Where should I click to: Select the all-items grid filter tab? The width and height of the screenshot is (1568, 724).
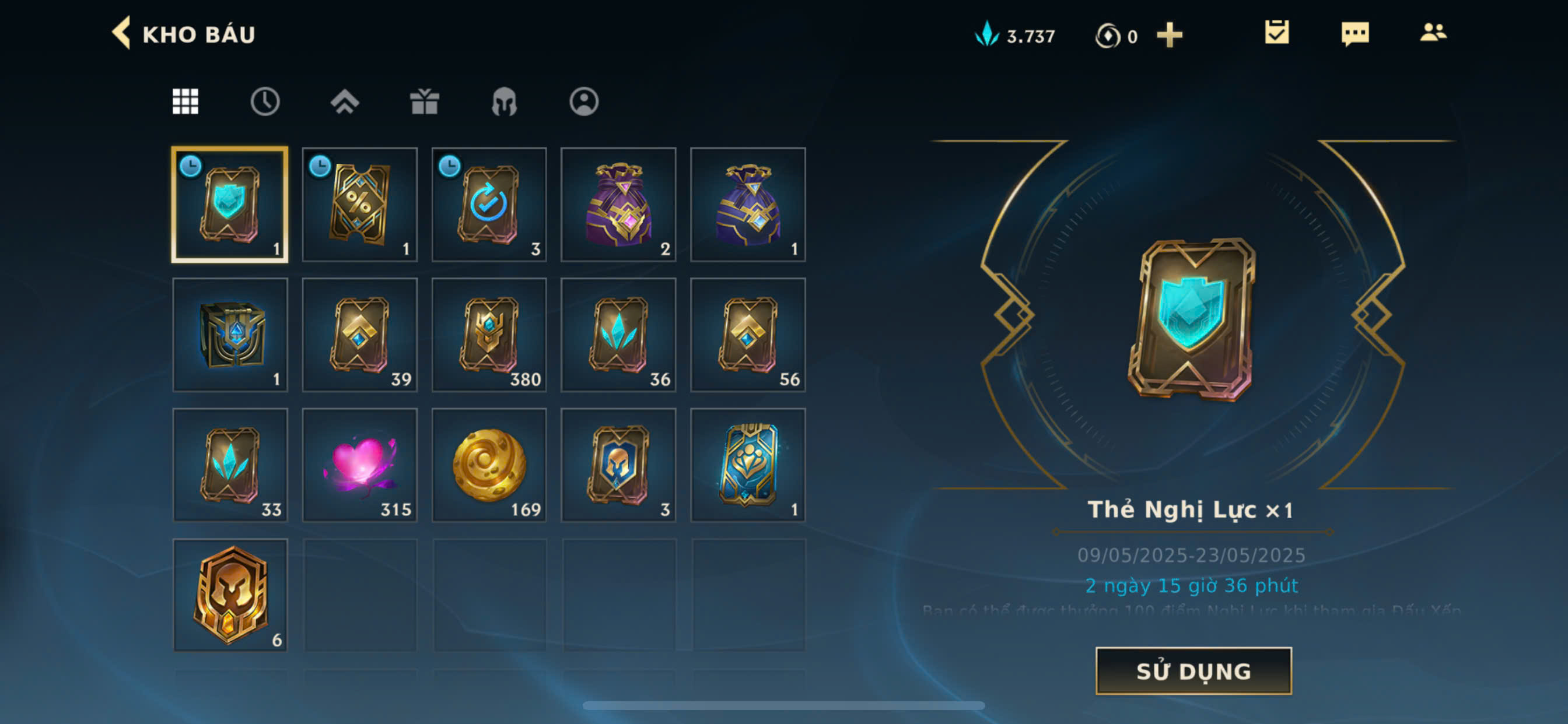[185, 101]
